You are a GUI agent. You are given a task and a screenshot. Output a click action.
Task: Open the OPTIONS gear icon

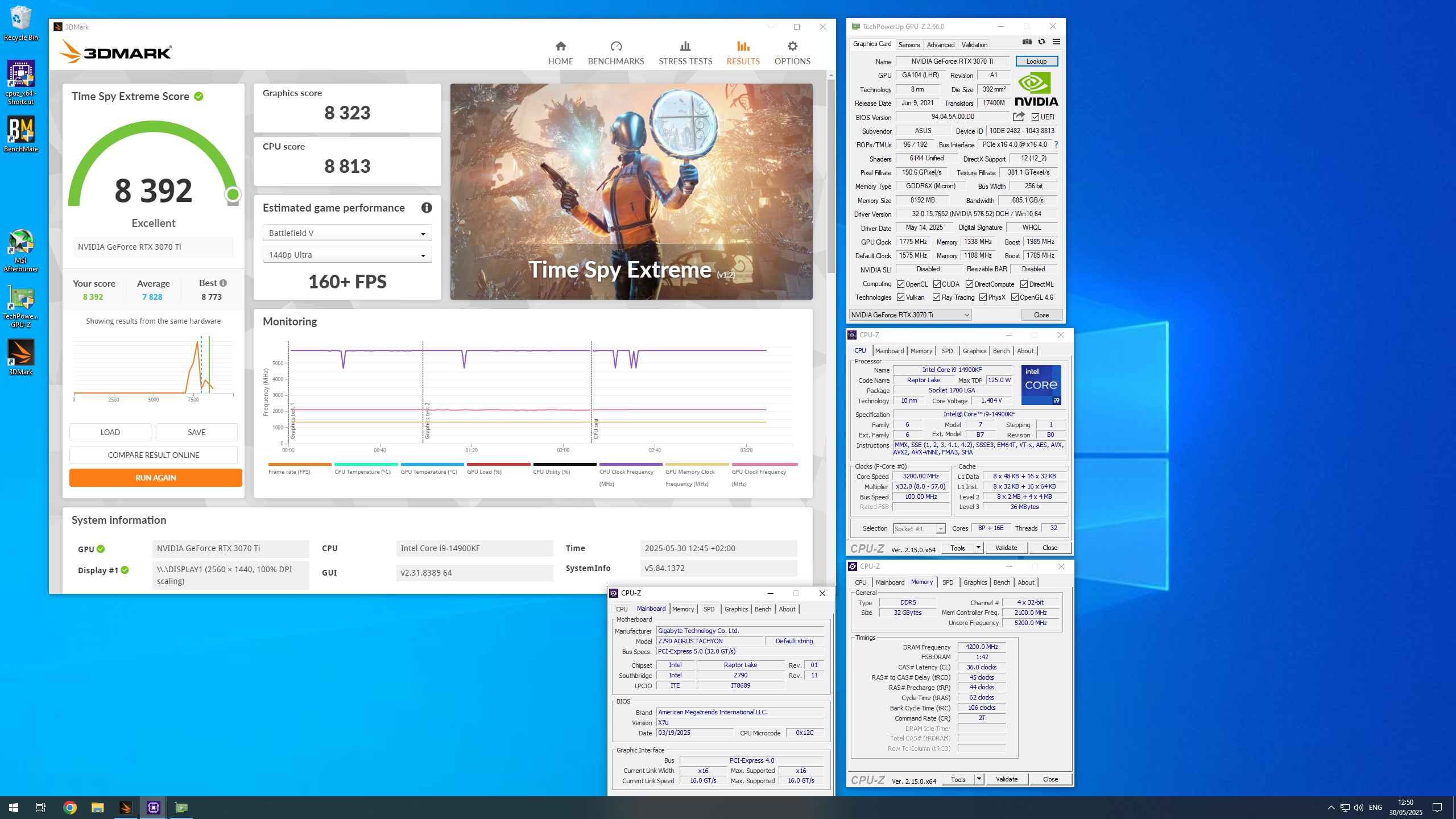[792, 45]
